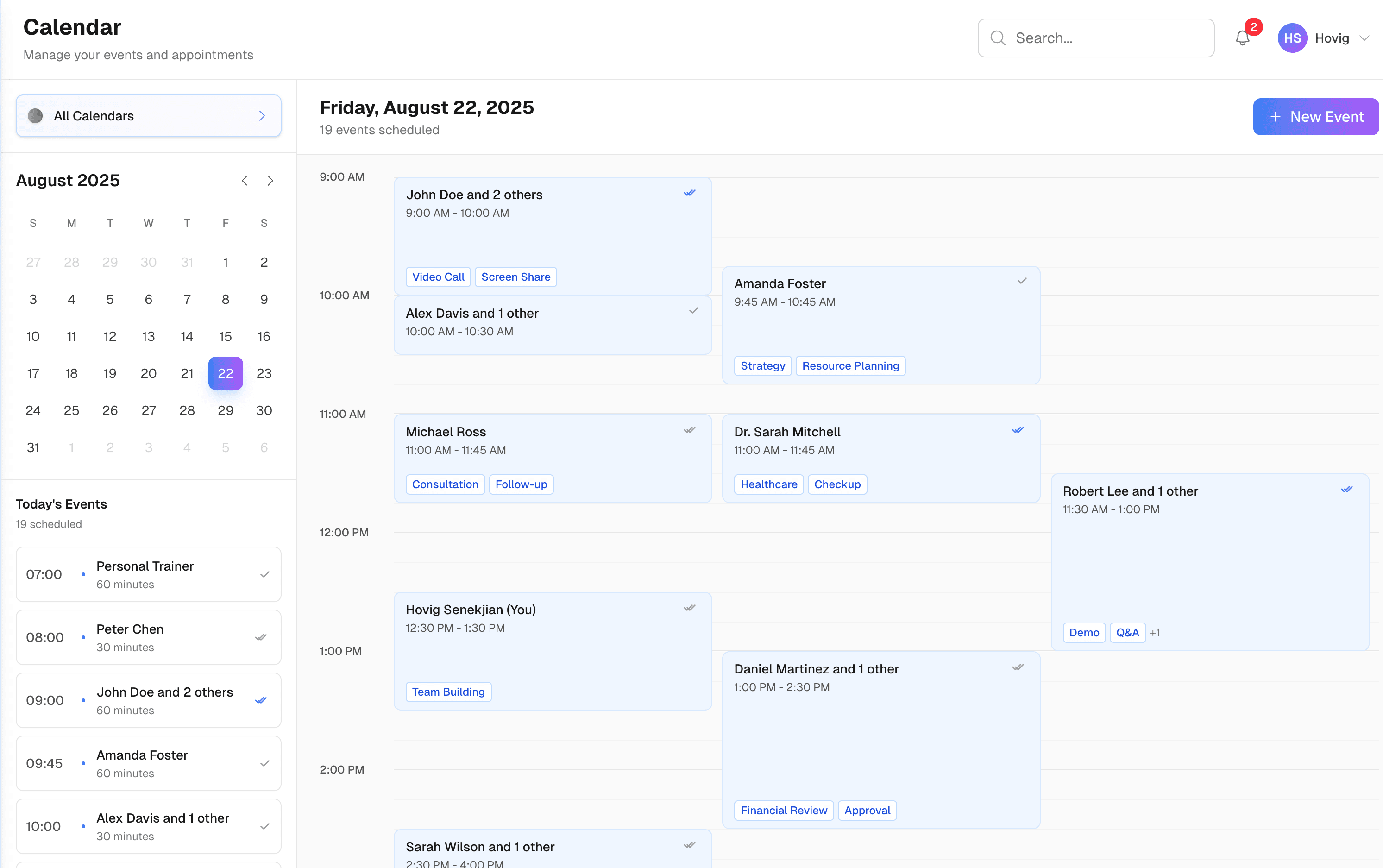
Task: Open Dr. Sarah Mitchell appointment card
Action: click(x=880, y=458)
